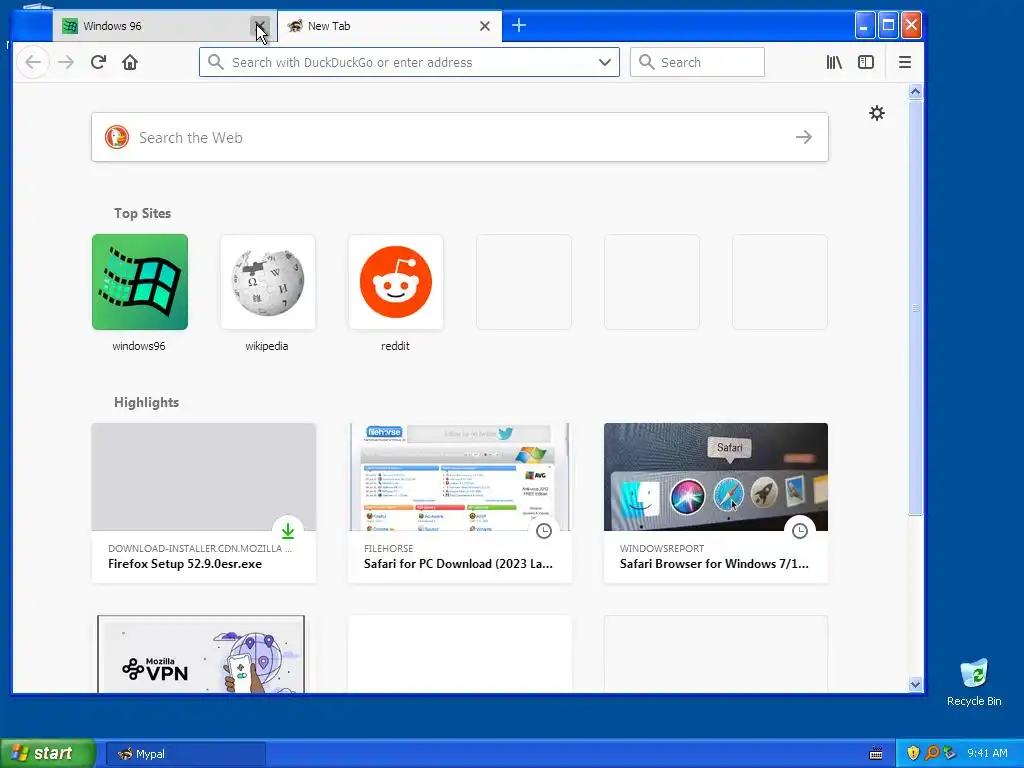1024x768 pixels.
Task: Click the on-screen keyboard taskbar icon
Action: (876, 754)
